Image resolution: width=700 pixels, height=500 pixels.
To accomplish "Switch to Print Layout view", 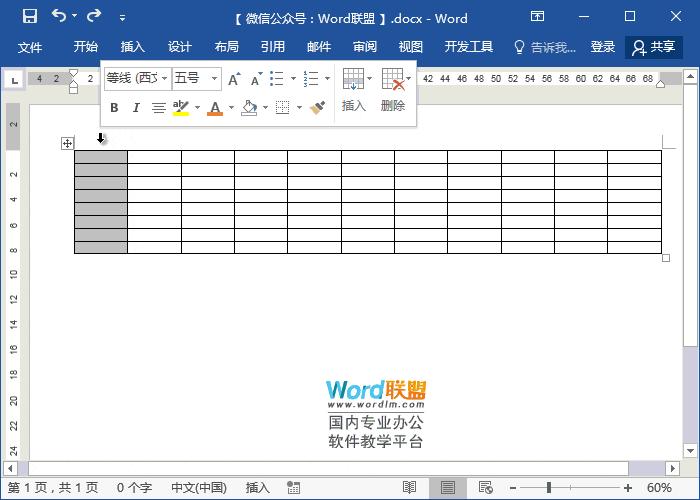I will point(448,488).
